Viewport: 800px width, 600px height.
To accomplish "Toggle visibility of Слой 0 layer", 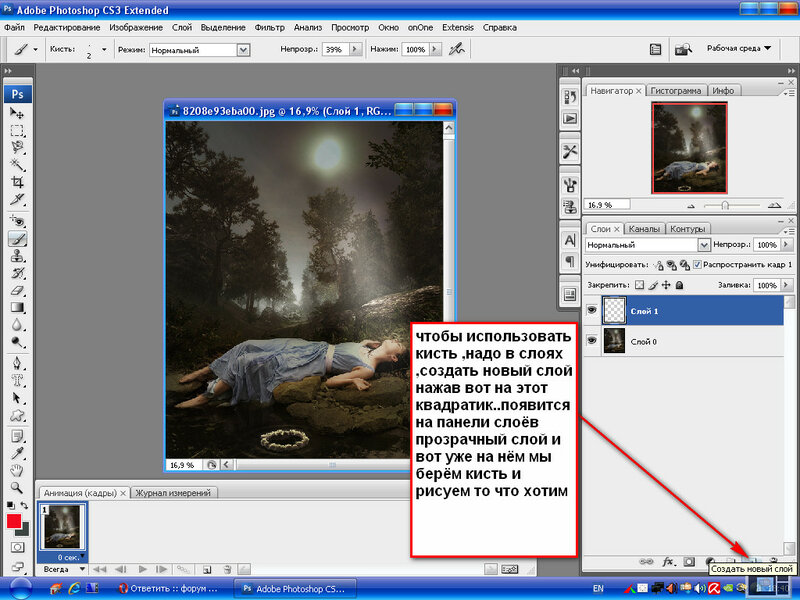I will 593,340.
